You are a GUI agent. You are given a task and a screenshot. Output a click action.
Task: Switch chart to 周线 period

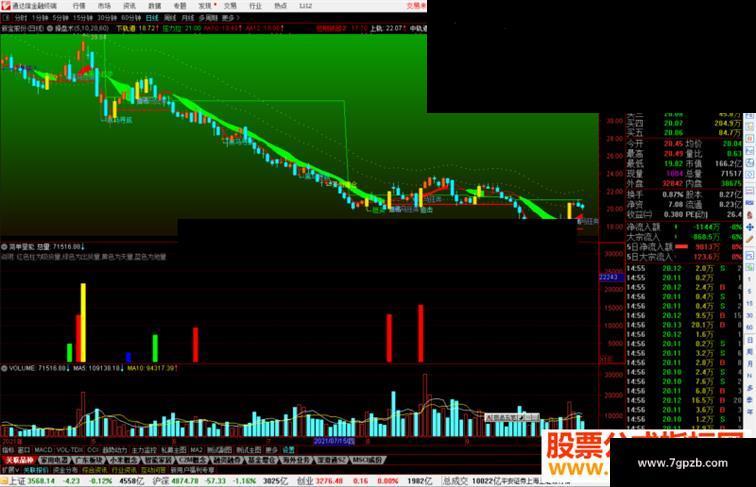[170, 18]
